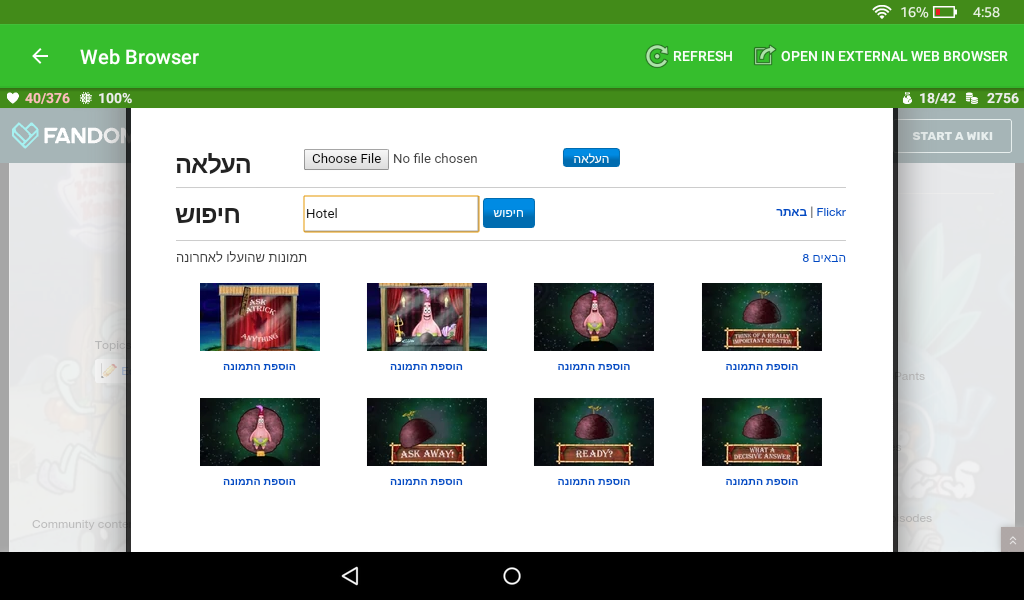
Task: Click the Choose File button
Action: click(x=346, y=159)
